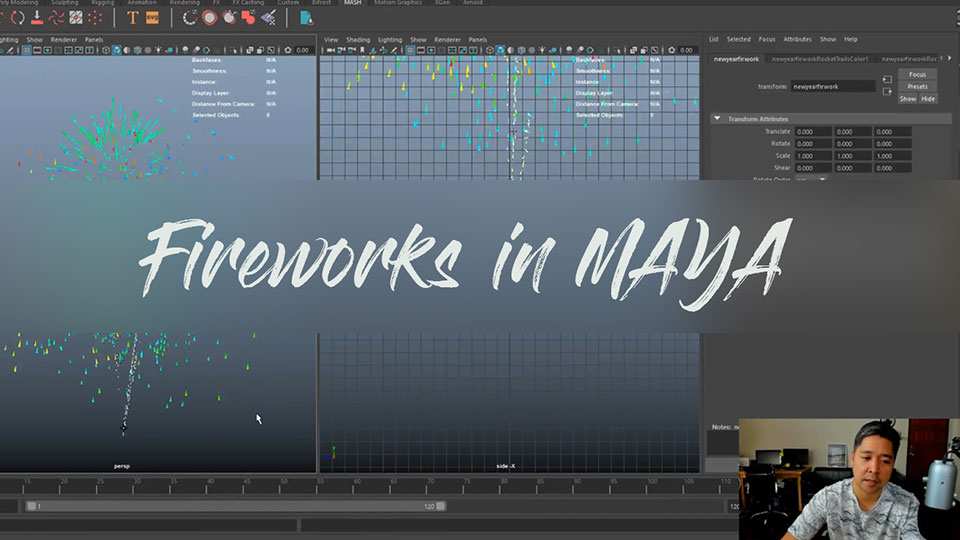
Task: Click frame 60 on the time slider
Action: click(x=358, y=486)
